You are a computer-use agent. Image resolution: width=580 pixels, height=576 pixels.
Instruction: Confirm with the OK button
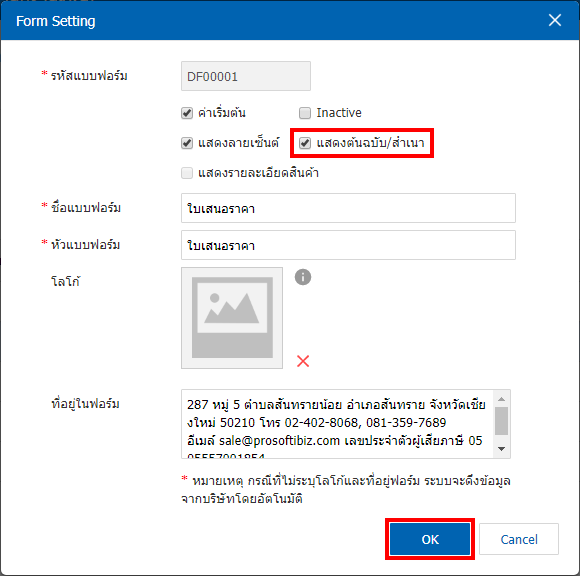point(430,539)
